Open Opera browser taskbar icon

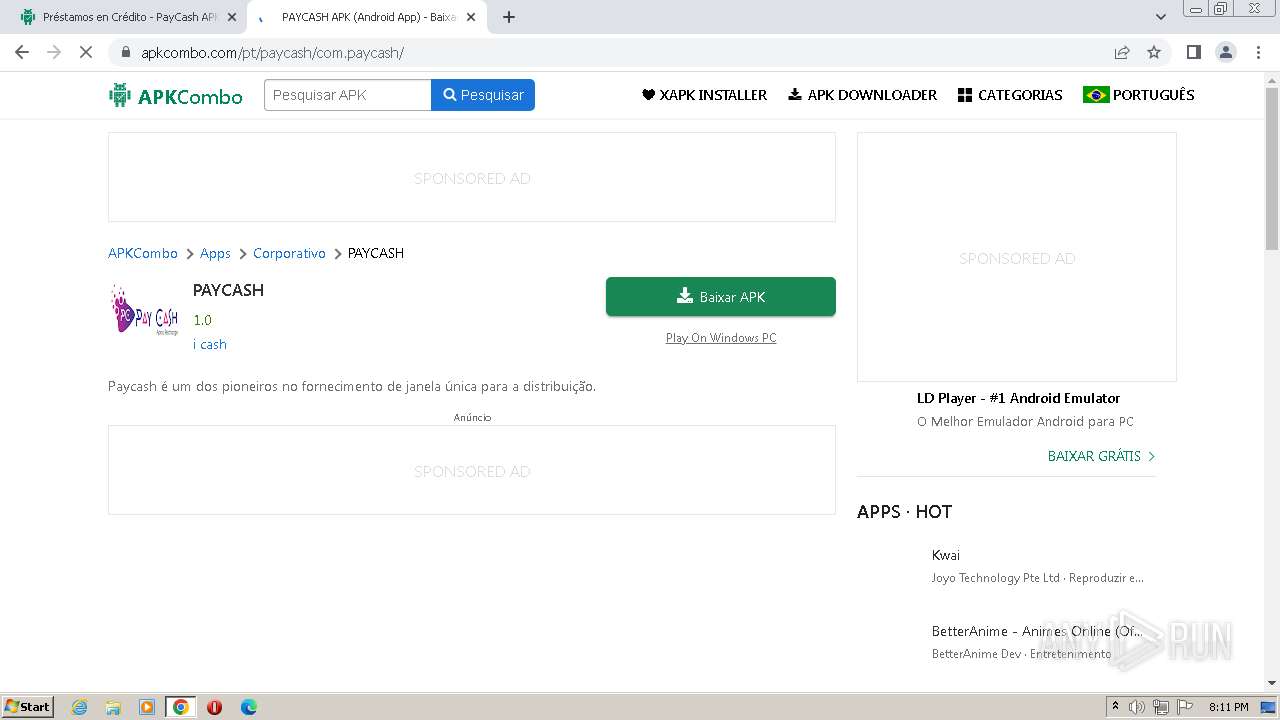[x=214, y=707]
